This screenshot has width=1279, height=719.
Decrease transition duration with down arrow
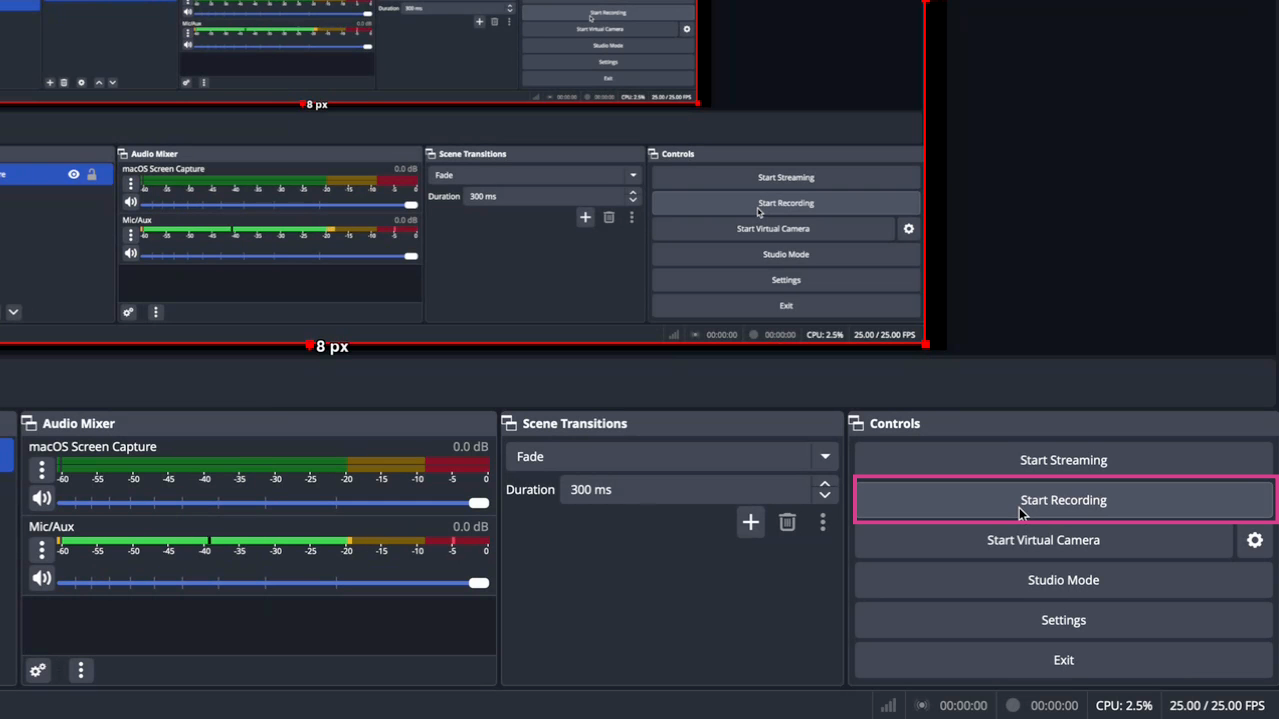[825, 495]
